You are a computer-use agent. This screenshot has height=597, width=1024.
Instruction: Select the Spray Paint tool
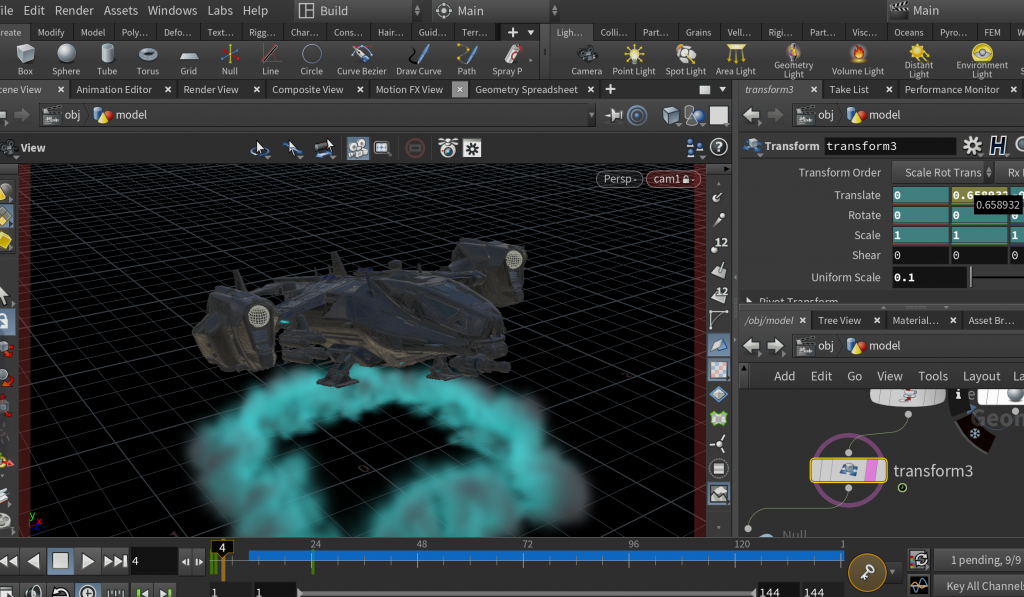(507, 59)
